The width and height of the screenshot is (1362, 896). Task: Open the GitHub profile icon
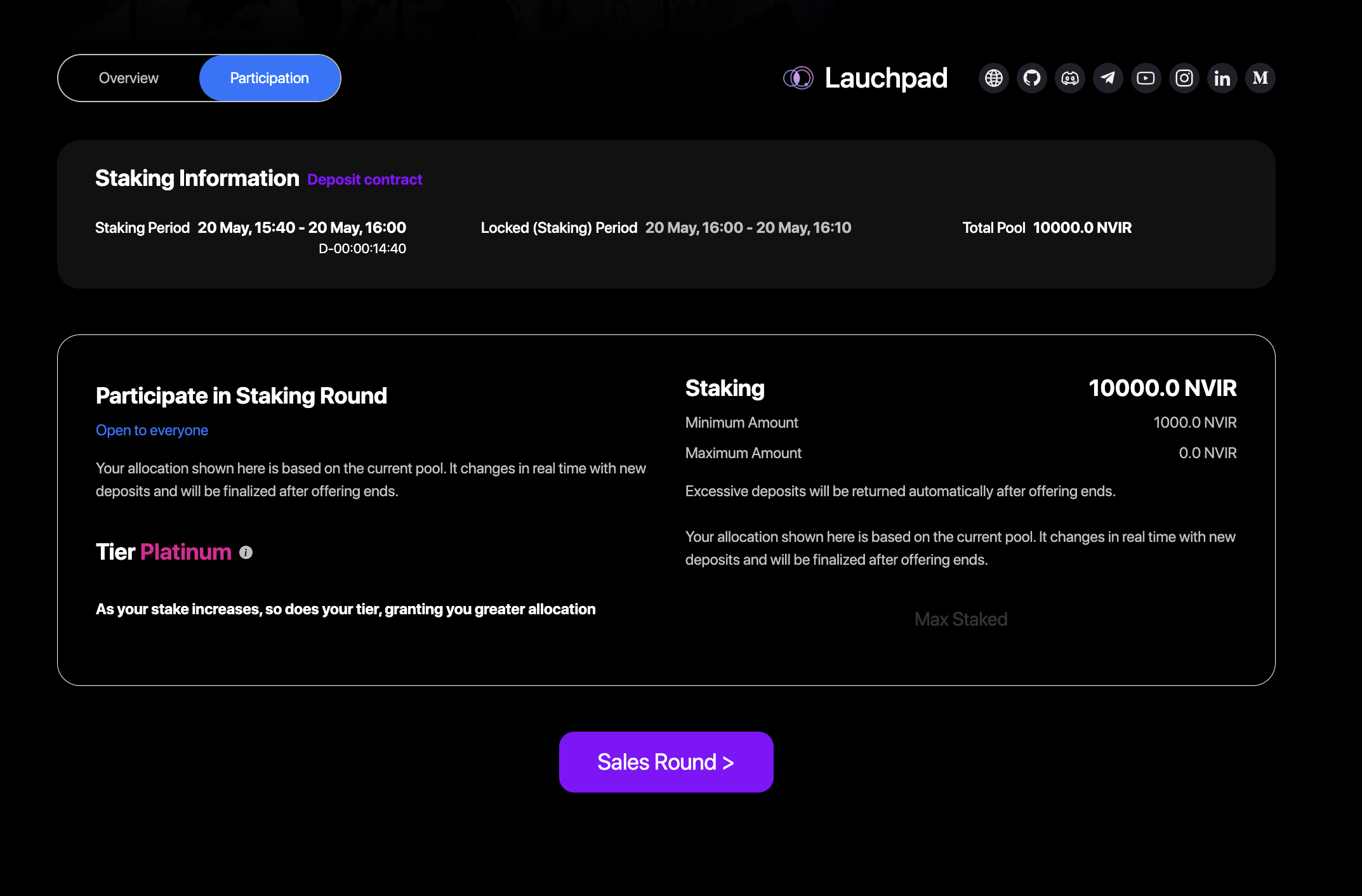click(x=1032, y=78)
